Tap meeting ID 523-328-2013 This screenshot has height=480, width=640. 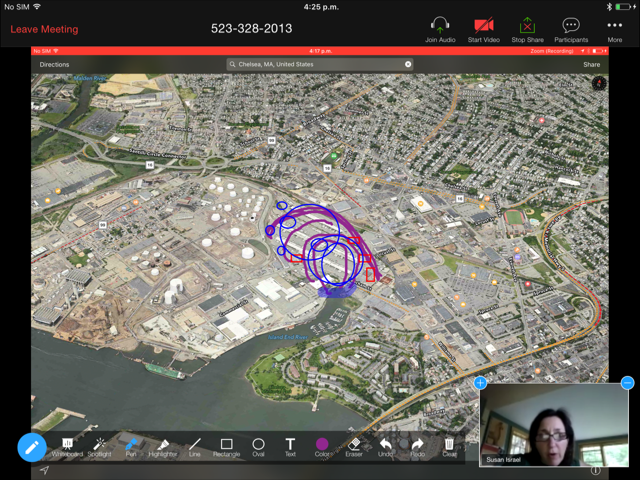tap(251, 29)
